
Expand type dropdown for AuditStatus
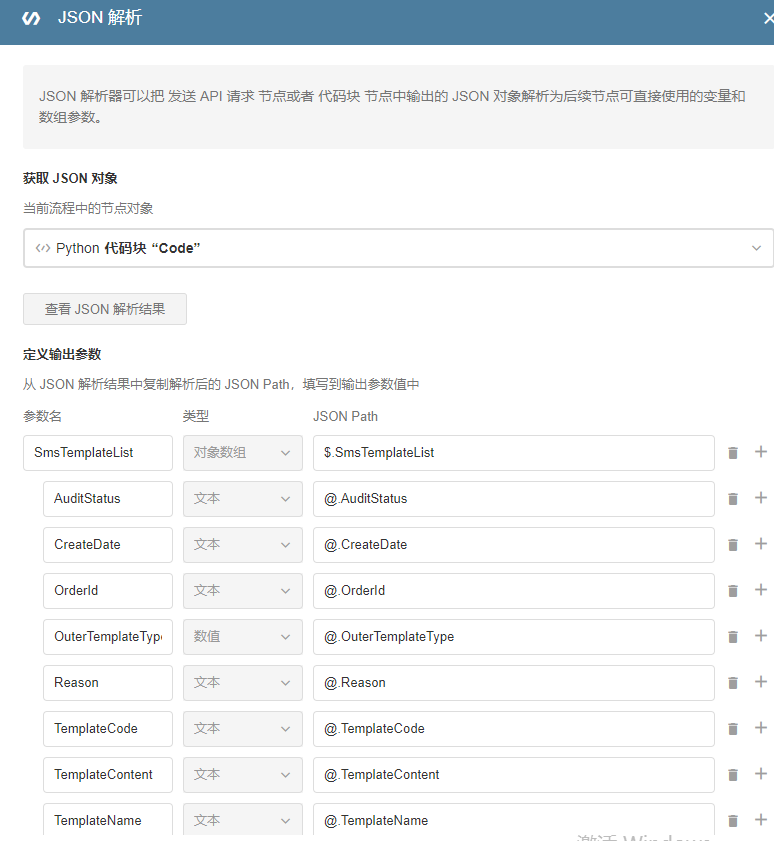point(242,499)
